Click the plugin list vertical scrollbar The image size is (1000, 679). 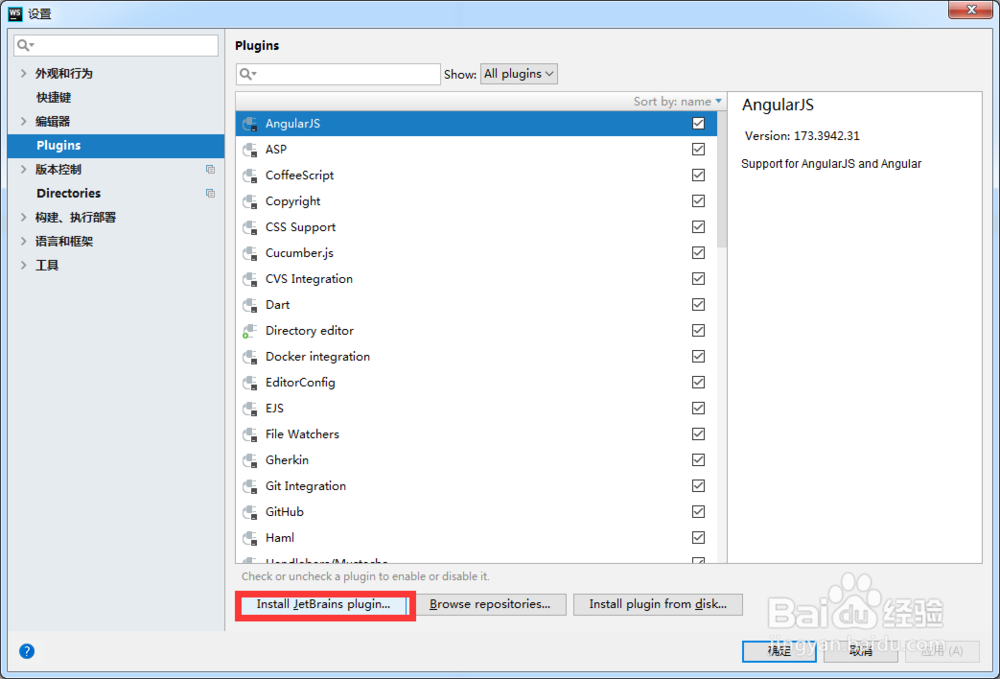click(x=721, y=180)
